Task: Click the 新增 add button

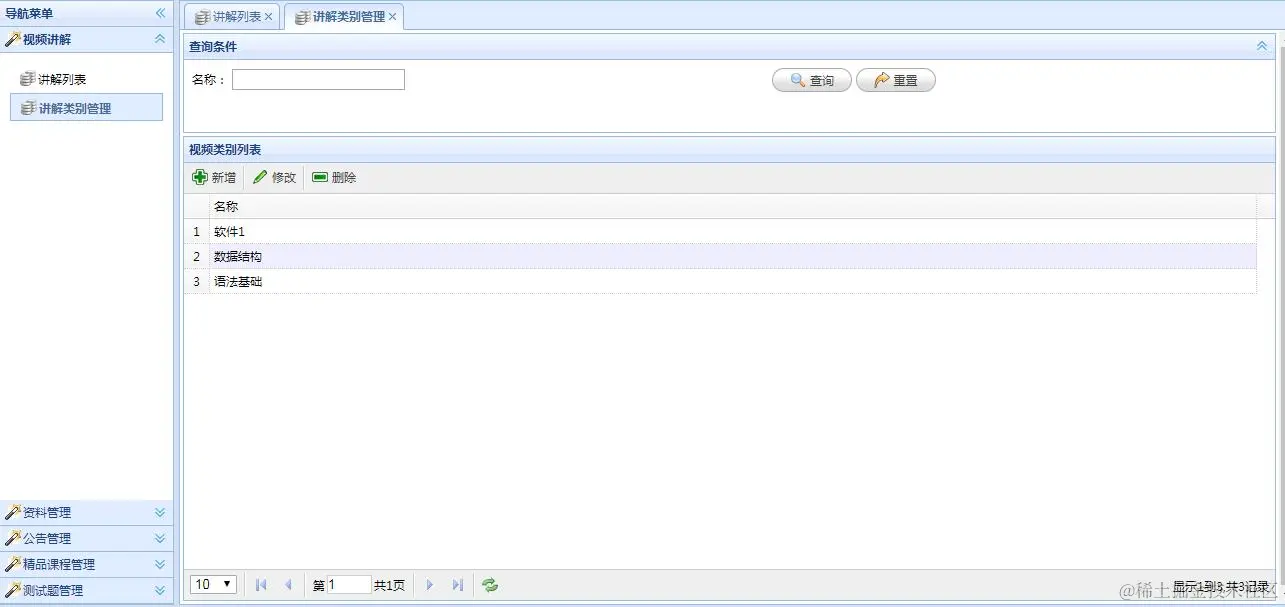Action: [x=214, y=178]
